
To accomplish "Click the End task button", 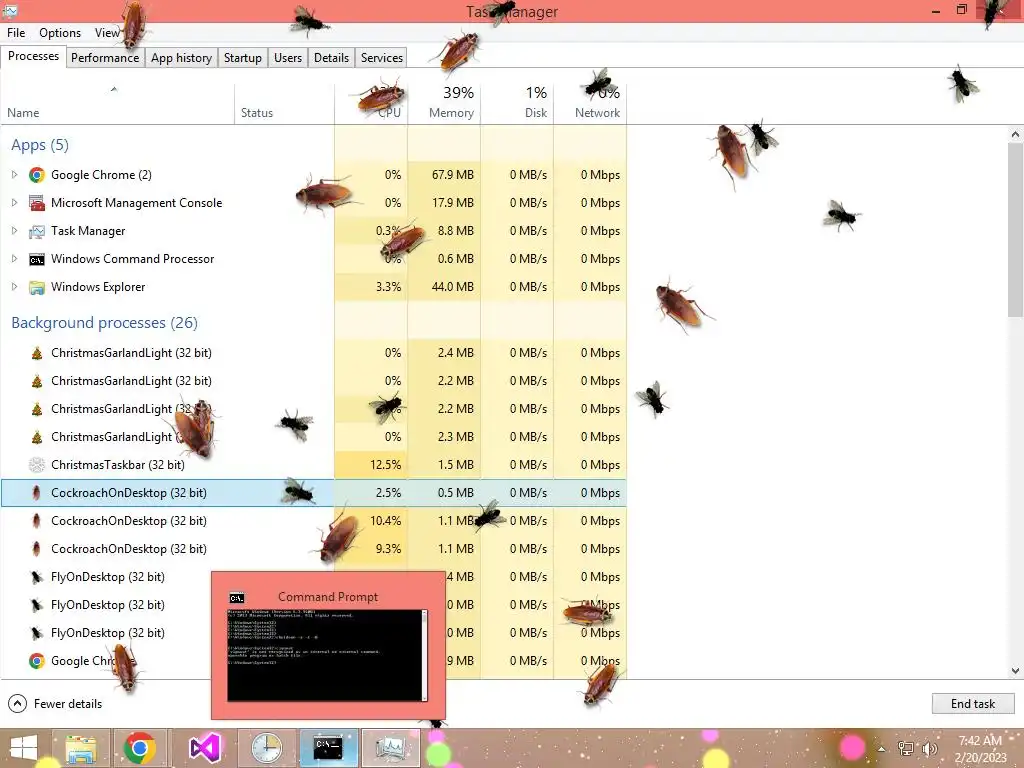I will pos(973,704).
